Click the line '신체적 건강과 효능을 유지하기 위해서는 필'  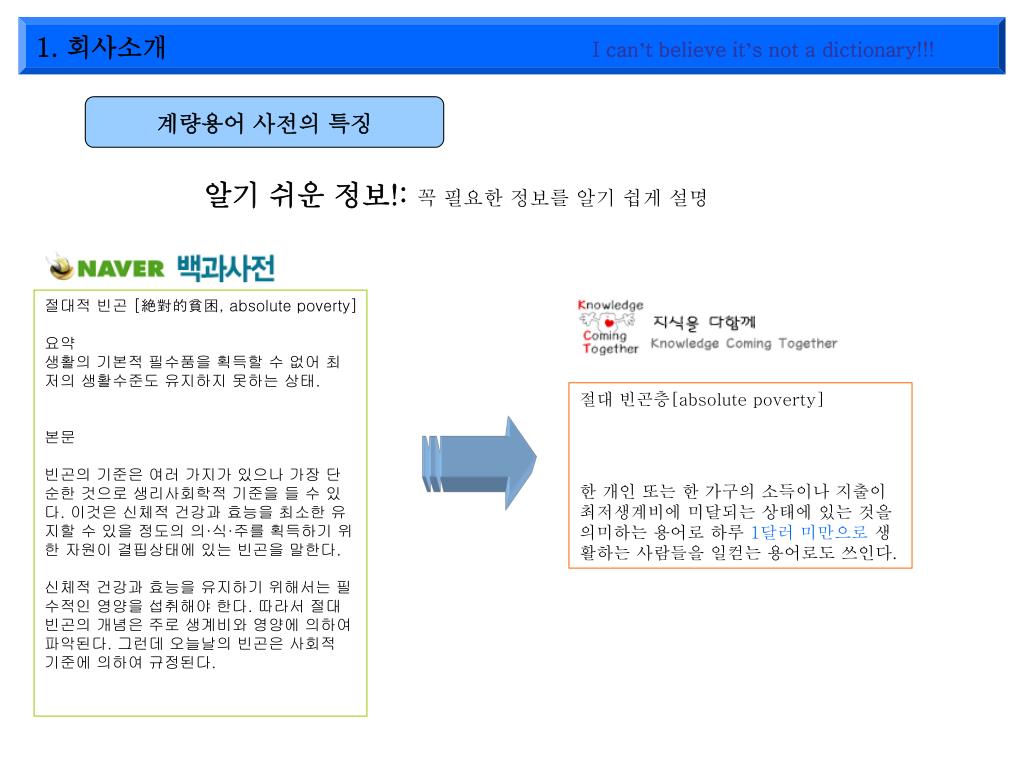click(x=197, y=587)
